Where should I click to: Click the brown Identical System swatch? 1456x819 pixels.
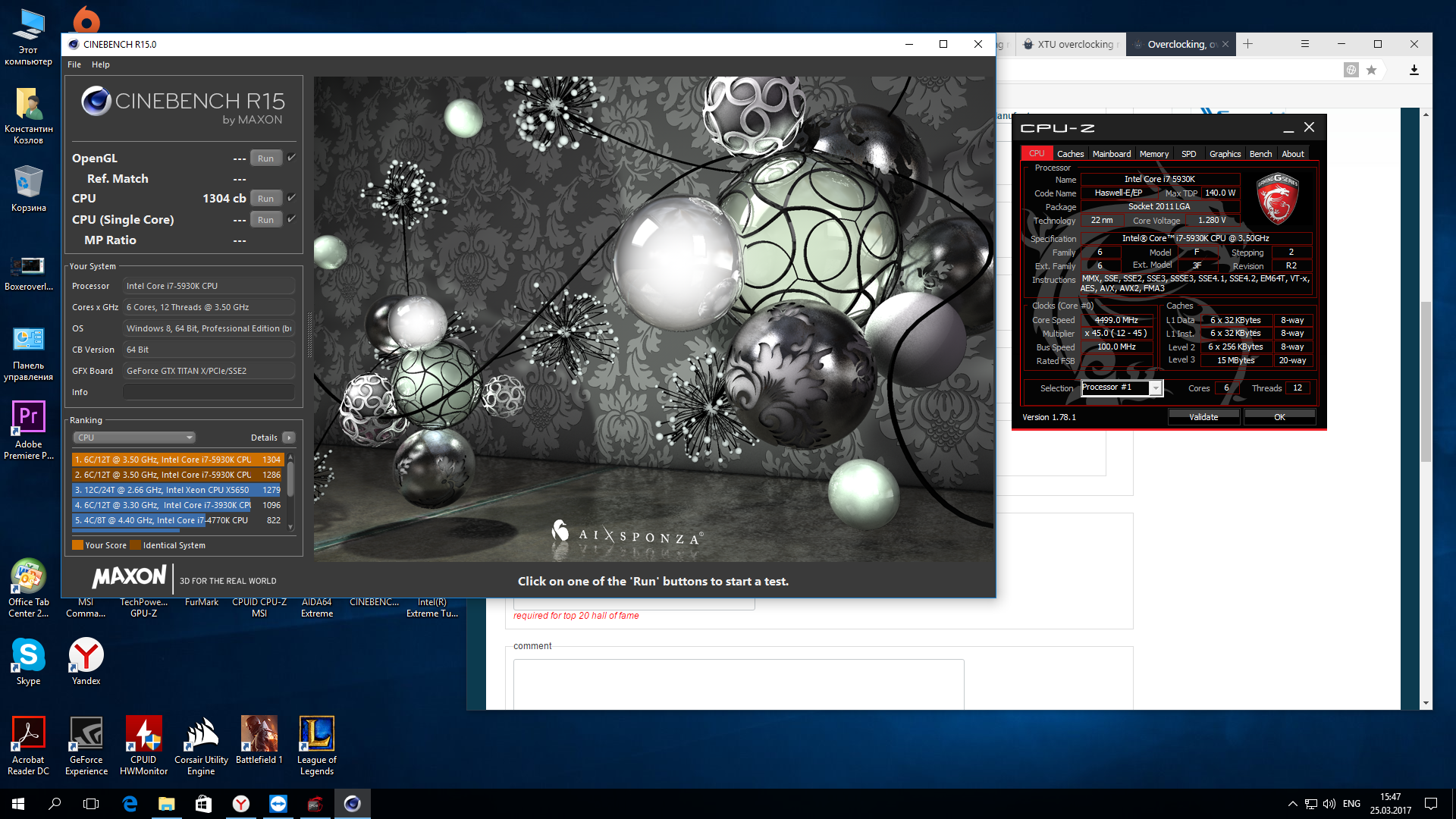135,545
